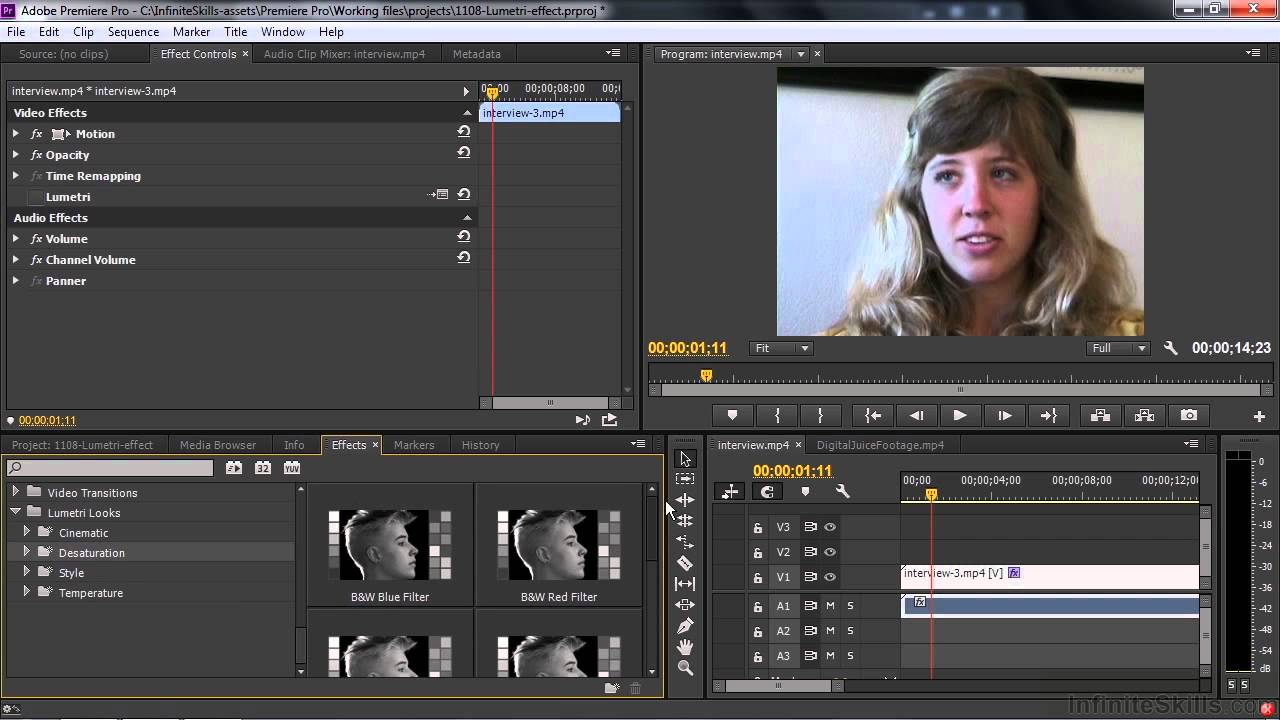This screenshot has width=1280, height=720.
Task: Click Mark Out button
Action: point(820,416)
